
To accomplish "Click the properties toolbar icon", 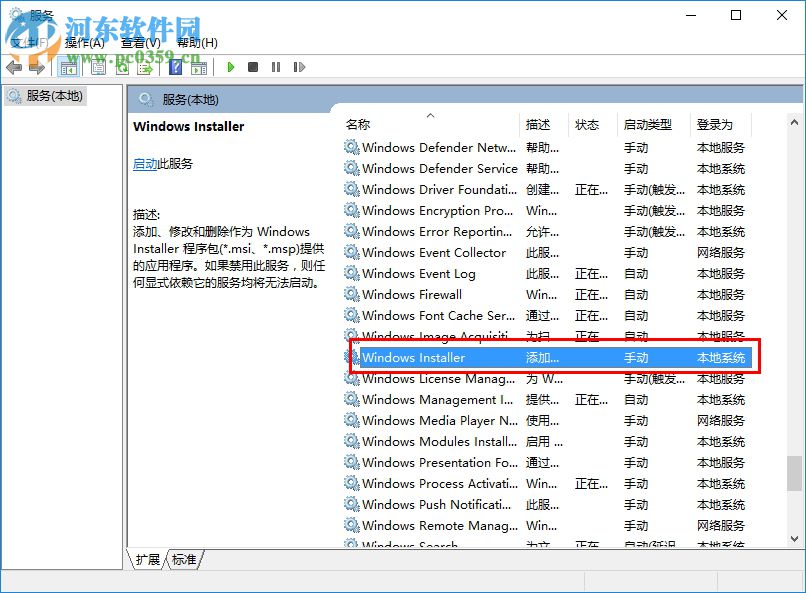I will click(98, 67).
